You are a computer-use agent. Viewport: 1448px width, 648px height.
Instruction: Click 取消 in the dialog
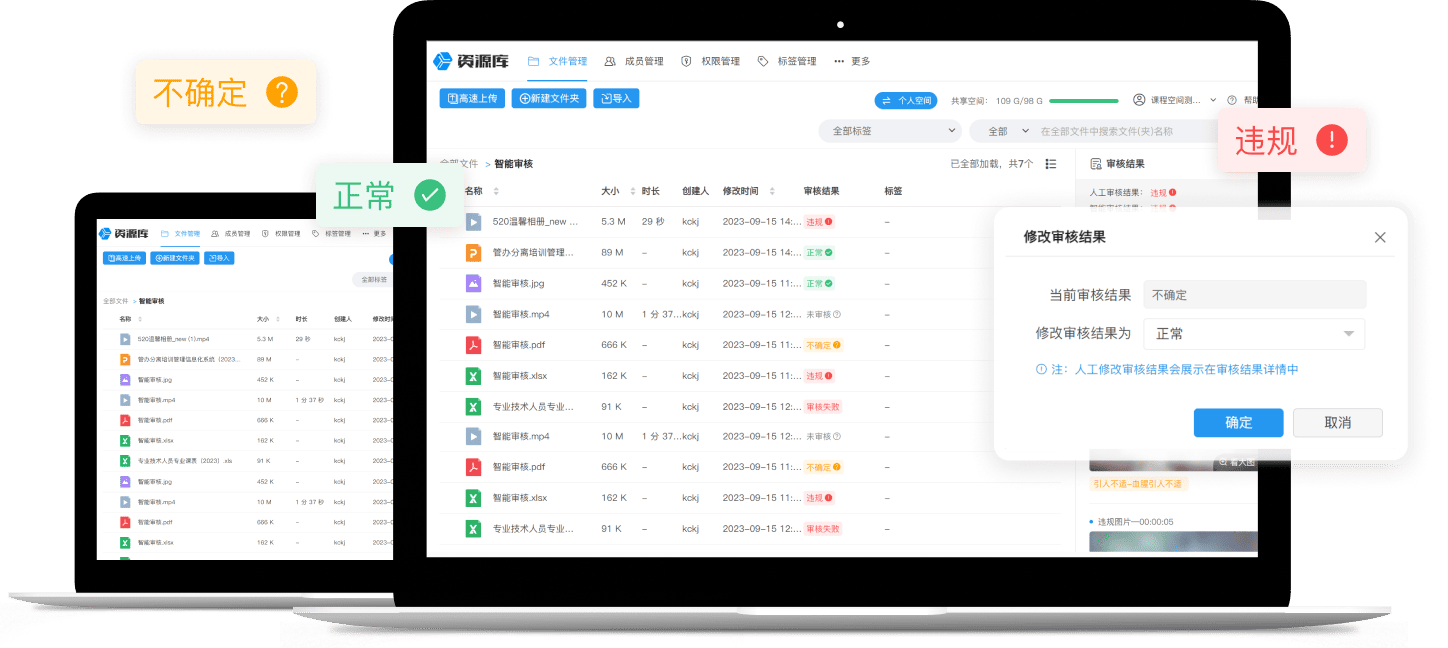1337,422
